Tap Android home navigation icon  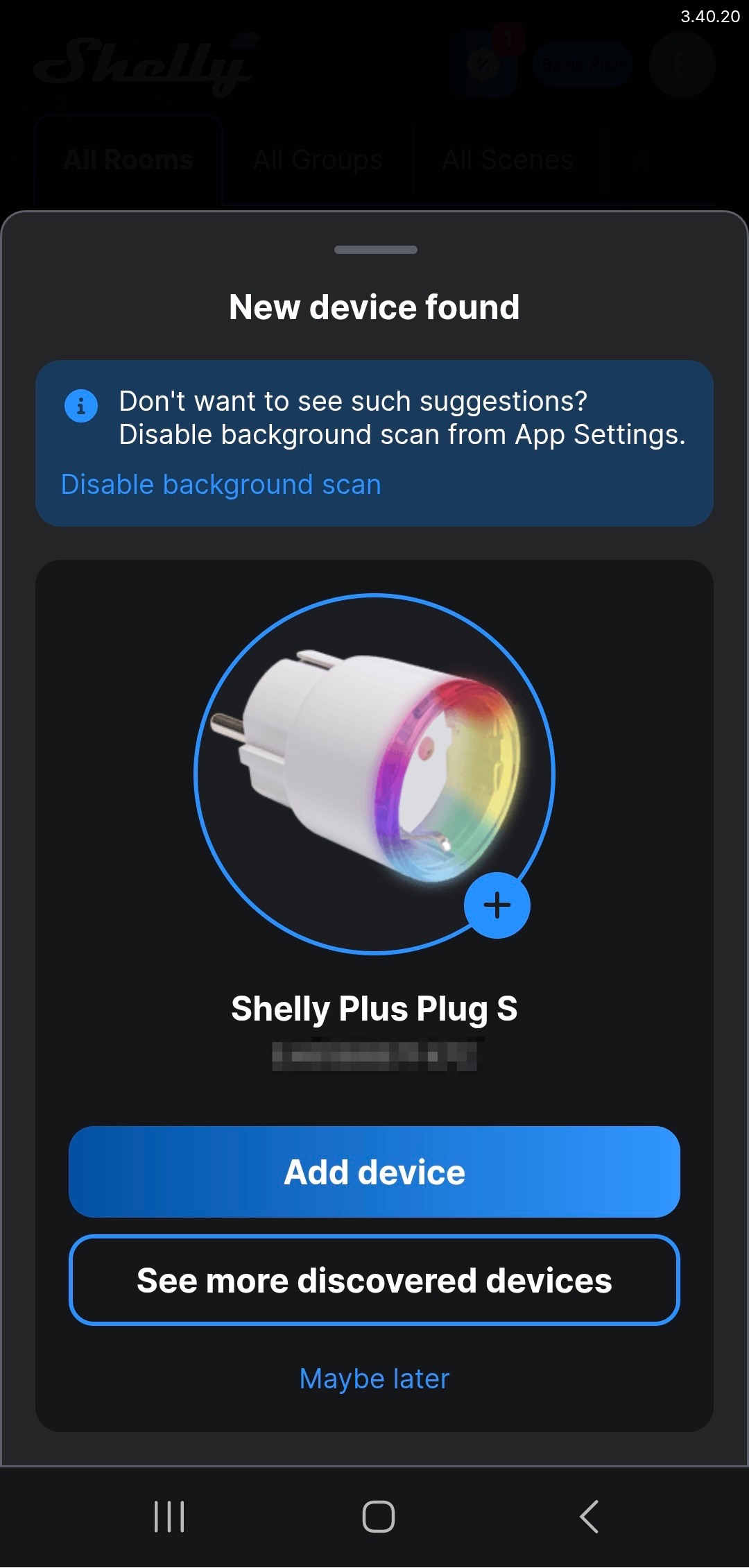379,1517
